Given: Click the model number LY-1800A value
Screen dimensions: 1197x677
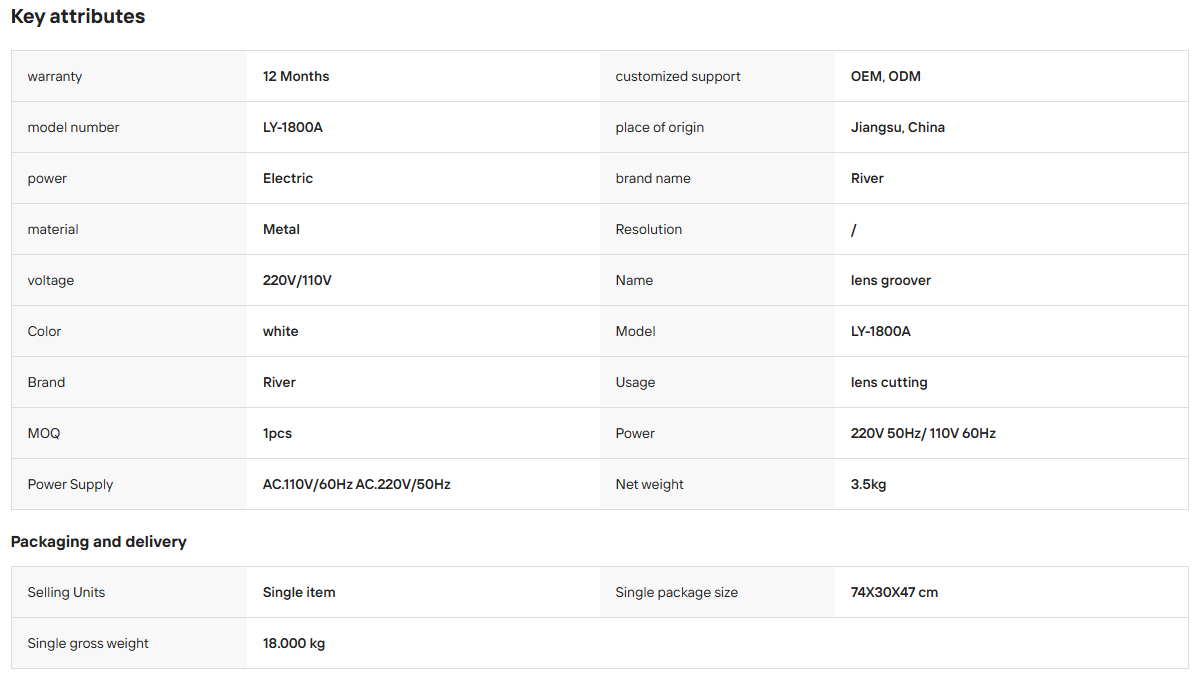Looking at the screenshot, I should click(x=292, y=127).
